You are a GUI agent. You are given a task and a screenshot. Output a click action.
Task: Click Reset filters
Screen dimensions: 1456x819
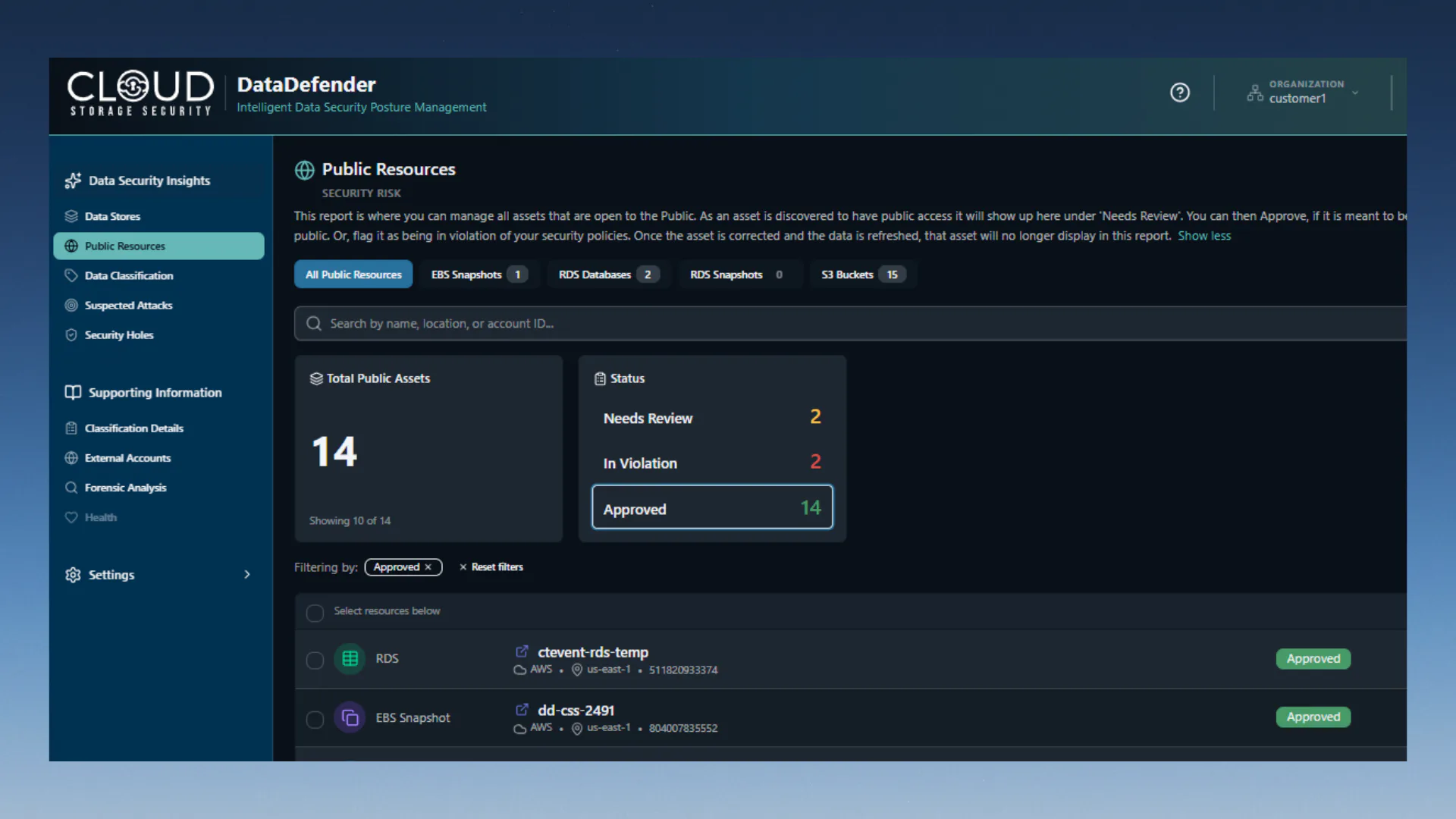click(x=491, y=567)
